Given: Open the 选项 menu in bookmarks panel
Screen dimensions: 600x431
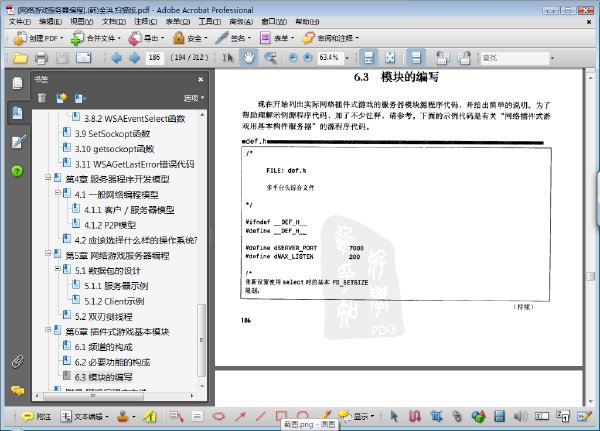Looking at the screenshot, I should 194,98.
